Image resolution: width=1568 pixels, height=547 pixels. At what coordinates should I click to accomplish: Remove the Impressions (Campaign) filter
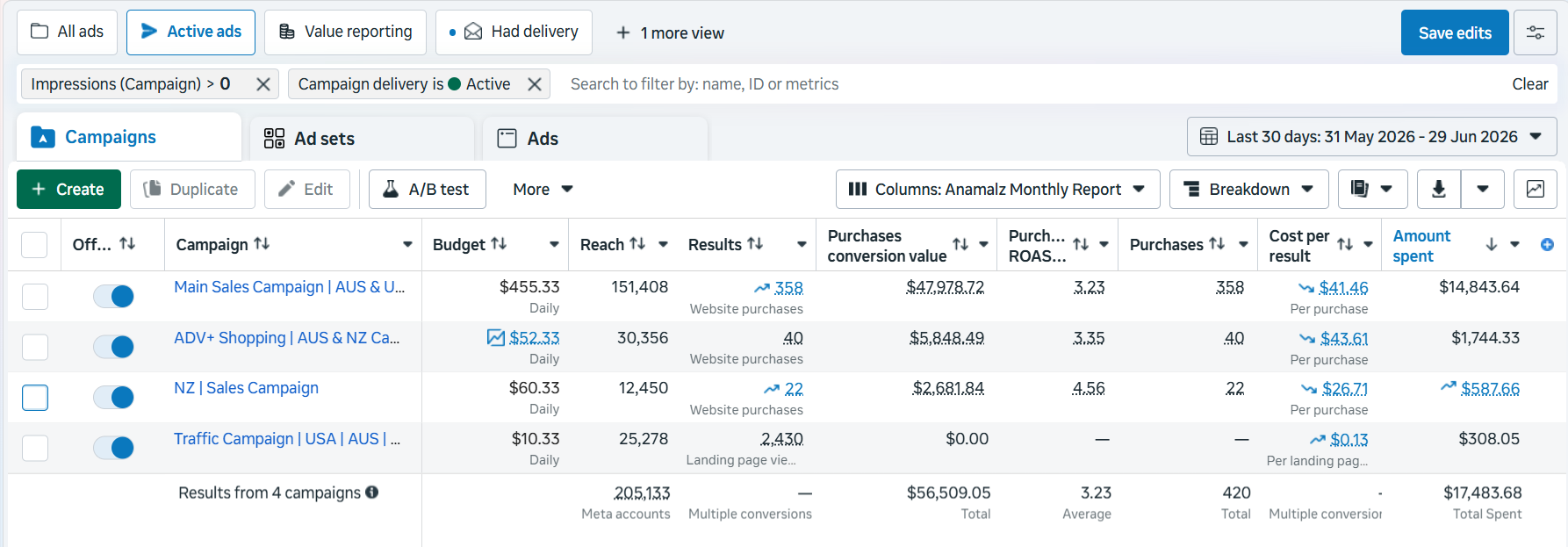[263, 84]
